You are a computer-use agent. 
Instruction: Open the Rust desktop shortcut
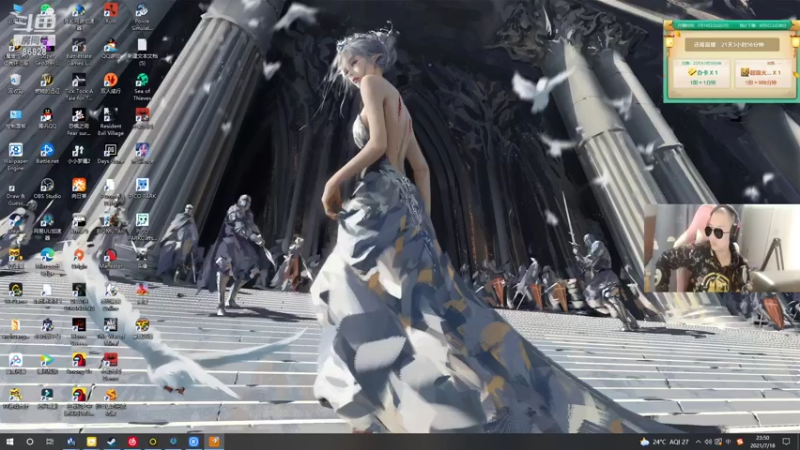point(110,10)
